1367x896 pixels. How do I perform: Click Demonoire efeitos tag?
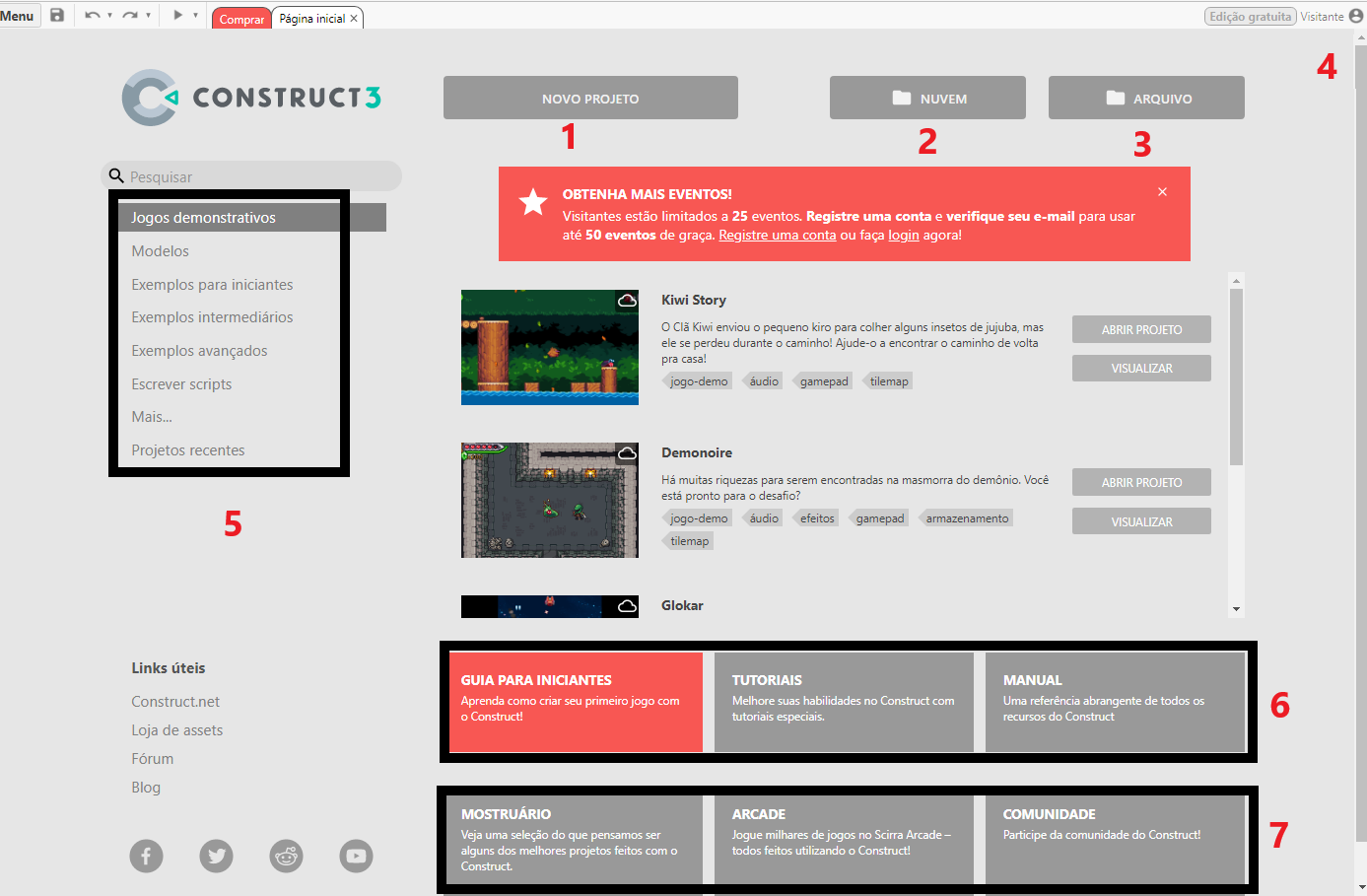click(816, 518)
